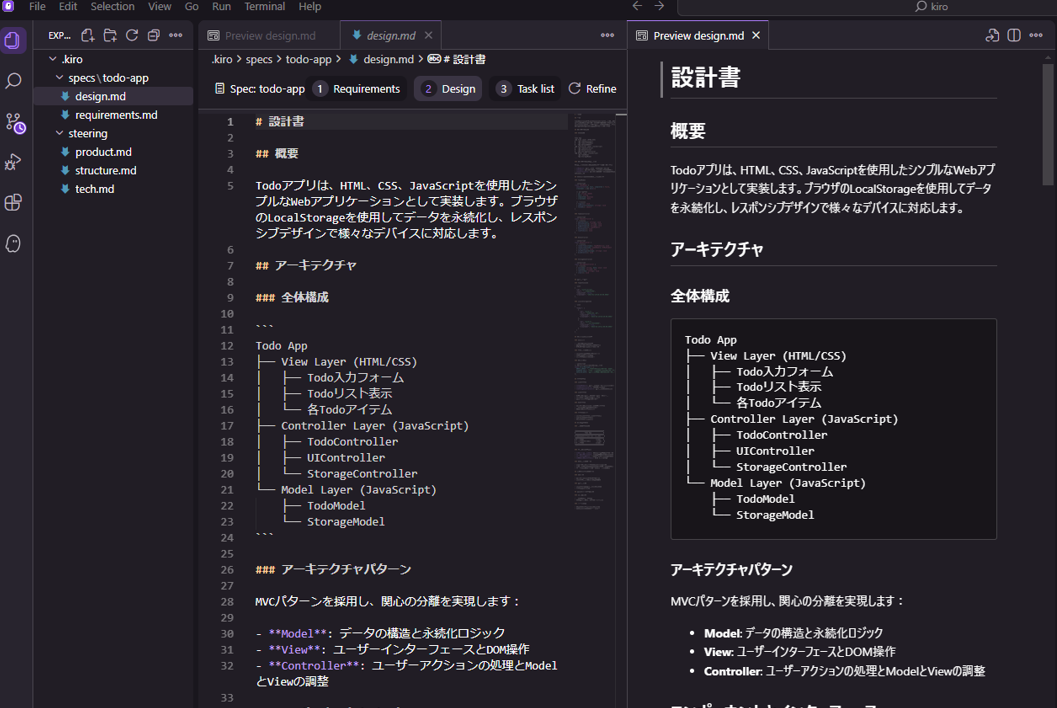Viewport: 1057px width, 708px height.
Task: Open the Run and Debug view icon
Action: coord(13,162)
